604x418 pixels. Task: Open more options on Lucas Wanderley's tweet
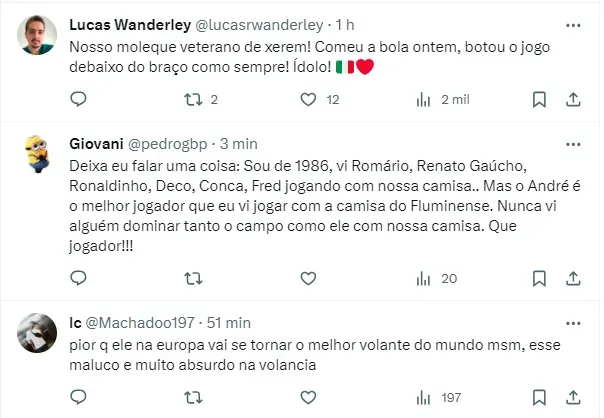[573, 24]
